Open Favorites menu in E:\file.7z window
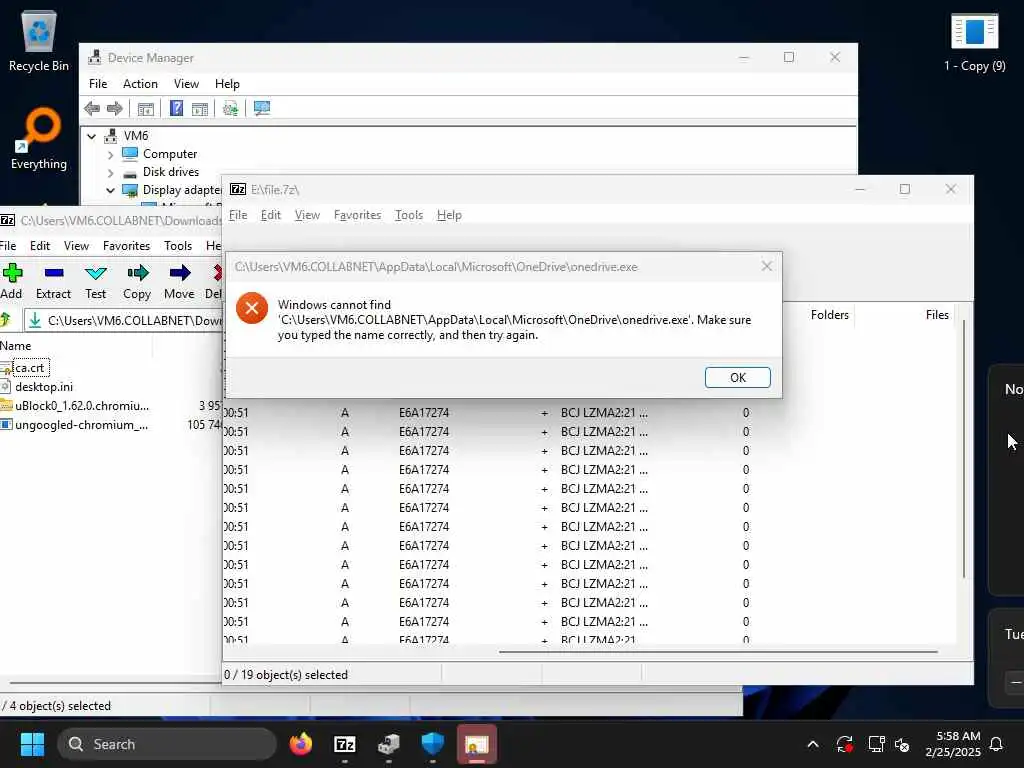 tap(357, 215)
